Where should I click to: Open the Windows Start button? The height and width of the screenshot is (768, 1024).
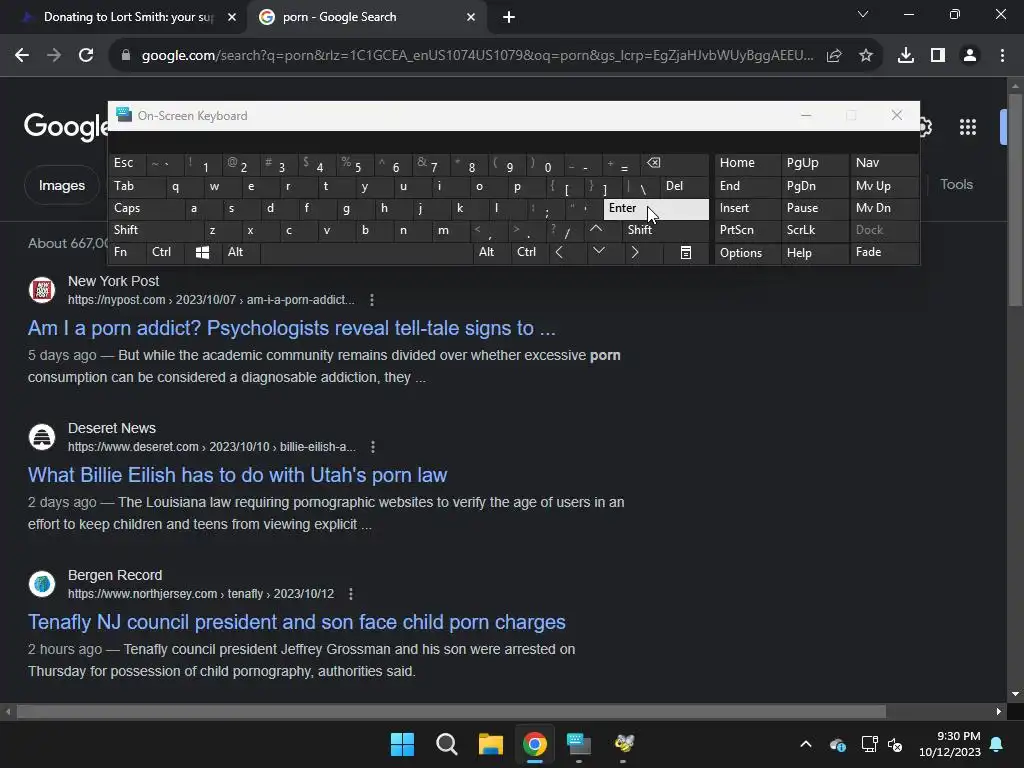tap(402, 744)
